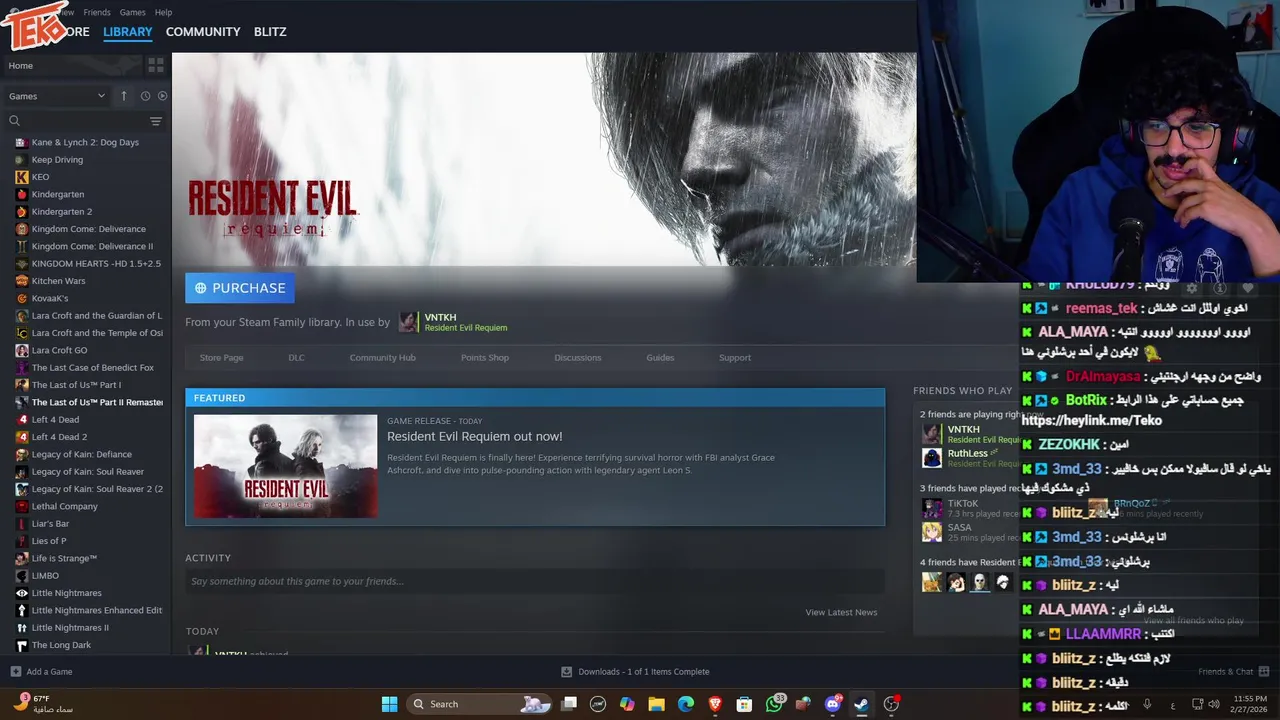
Task: Open the COMMUNITY tab
Action: point(203,32)
